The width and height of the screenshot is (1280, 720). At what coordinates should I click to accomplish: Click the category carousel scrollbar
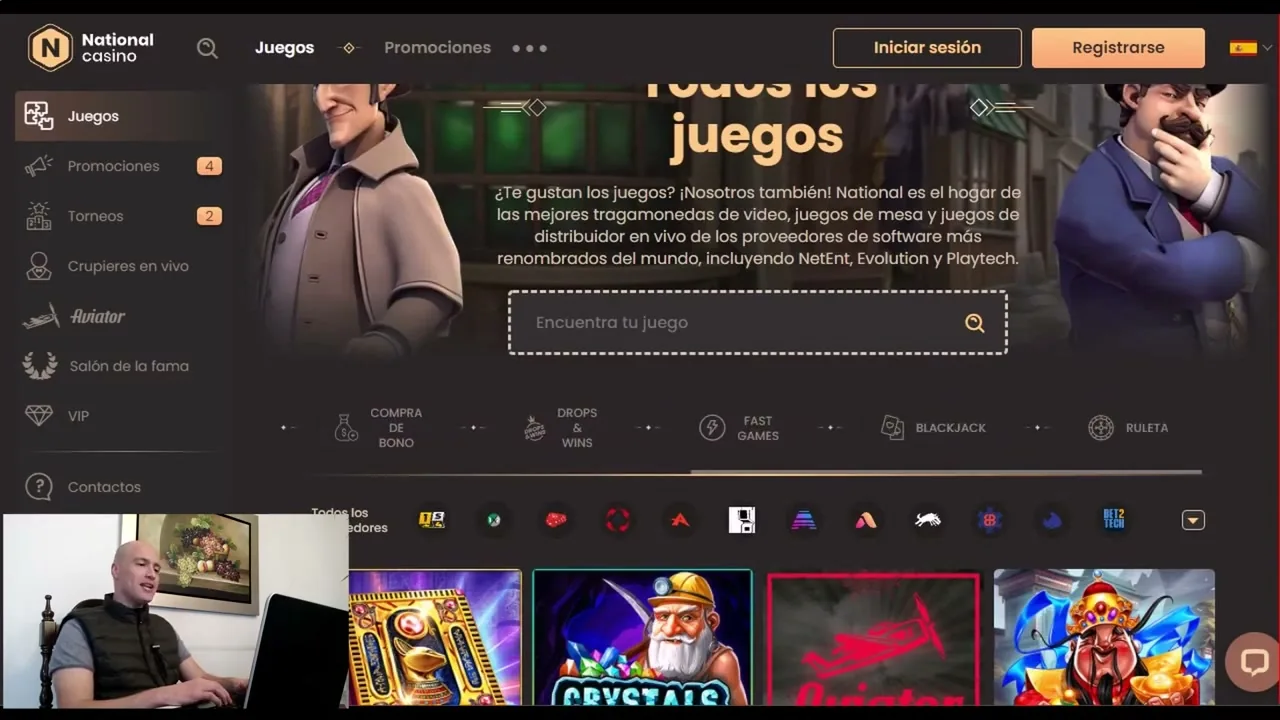(945, 472)
